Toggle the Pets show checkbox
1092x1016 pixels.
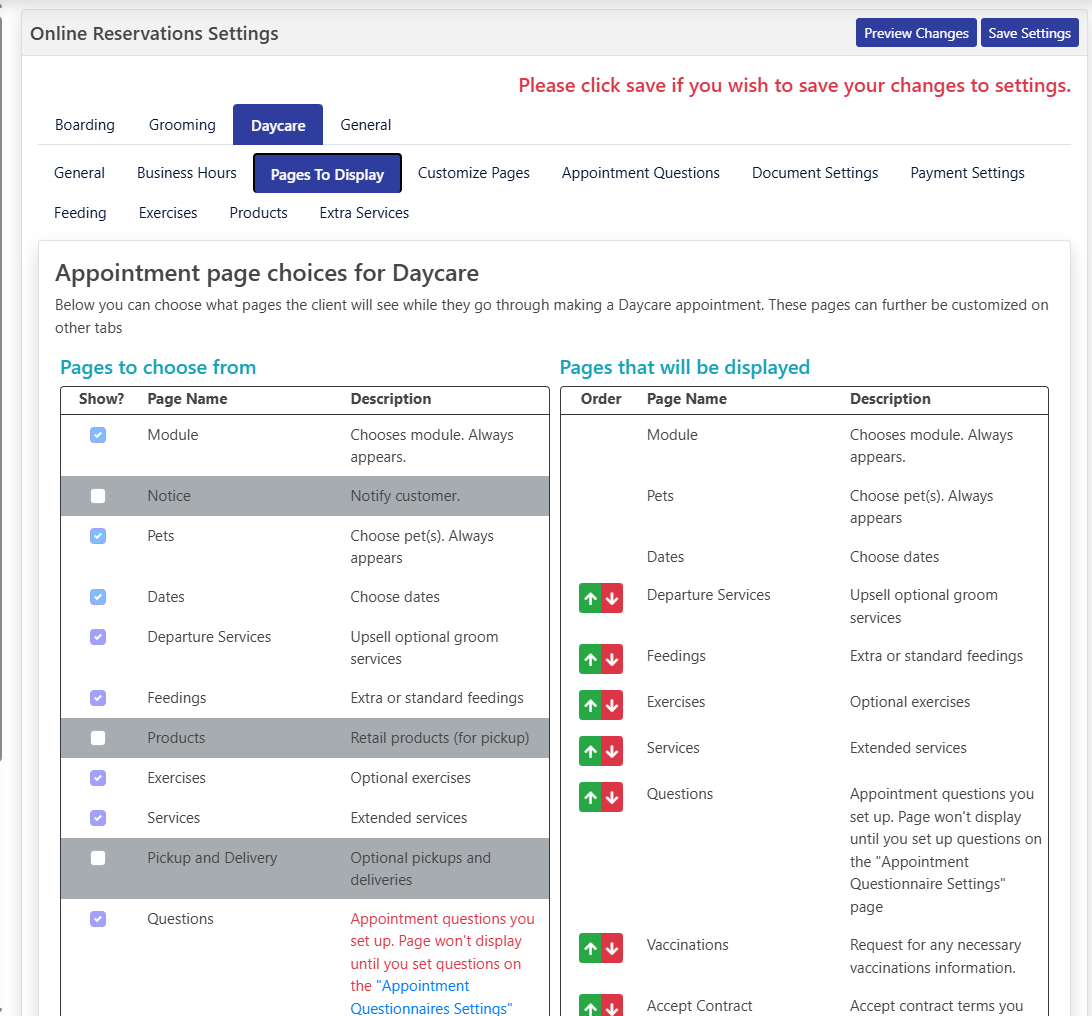pos(98,536)
